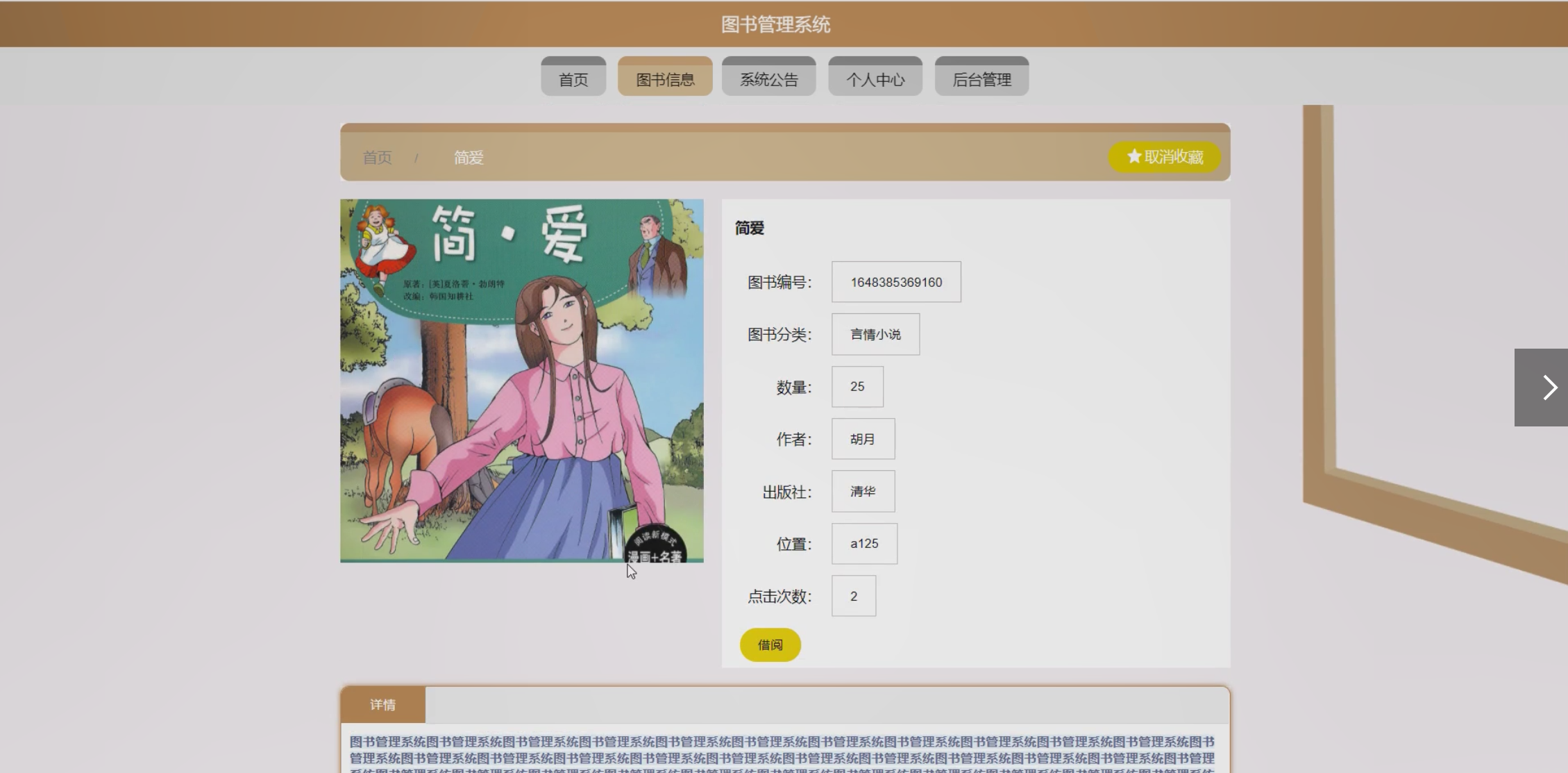Open the 后台管理 tab
1568x773 pixels.
(981, 76)
